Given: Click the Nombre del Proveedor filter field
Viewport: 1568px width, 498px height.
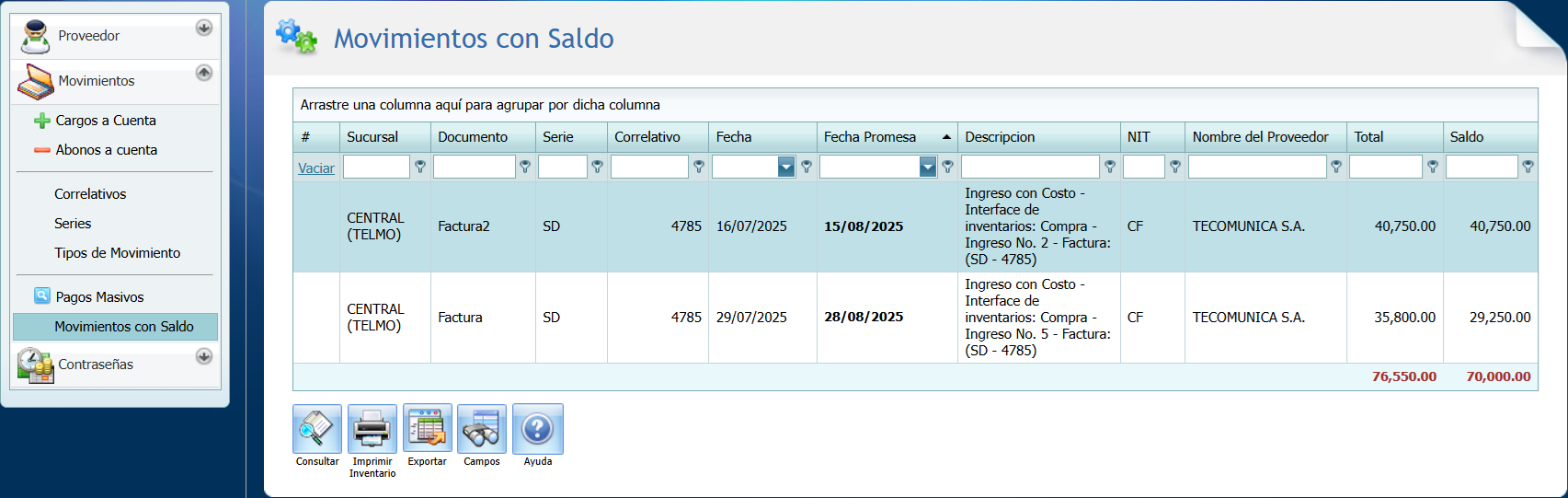Looking at the screenshot, I should (x=1257, y=167).
